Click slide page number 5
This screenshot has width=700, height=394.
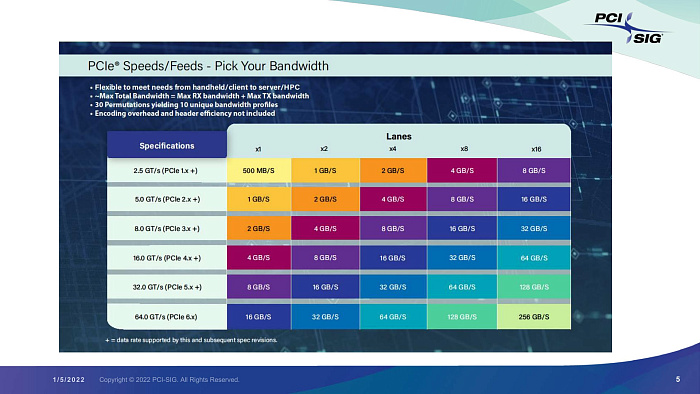(x=678, y=379)
